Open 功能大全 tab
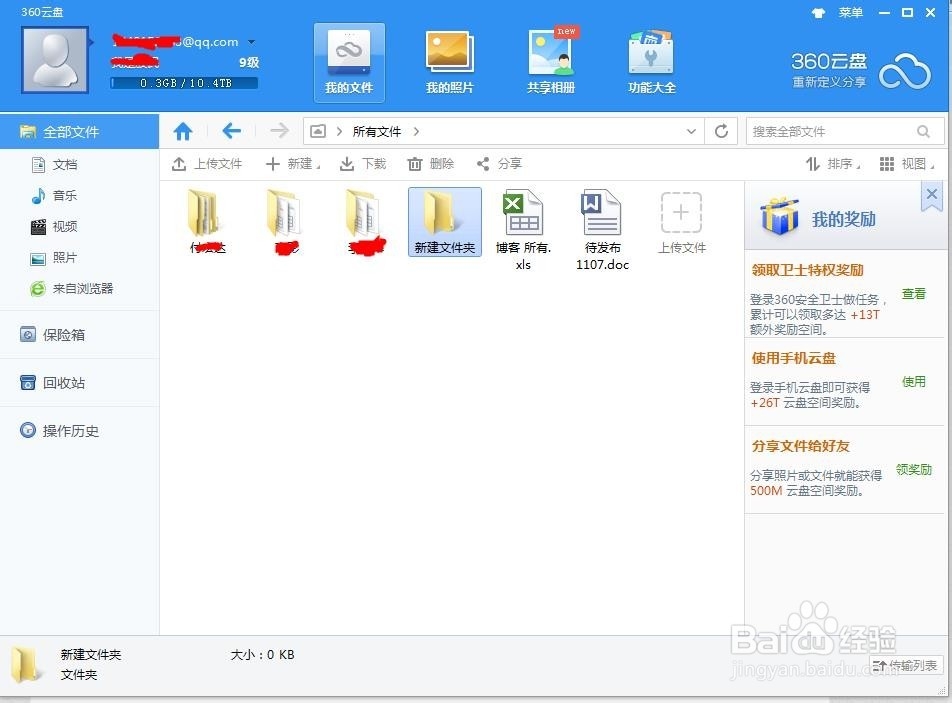The width and height of the screenshot is (952, 703). (651, 62)
